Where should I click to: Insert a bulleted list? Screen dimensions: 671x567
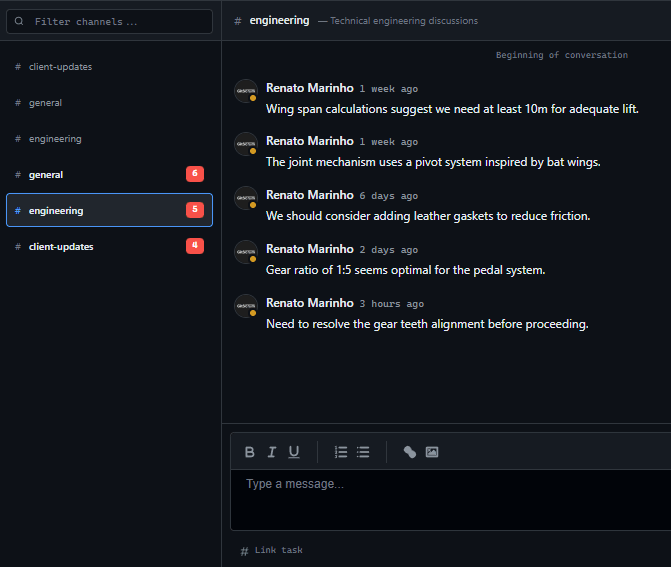click(x=363, y=452)
